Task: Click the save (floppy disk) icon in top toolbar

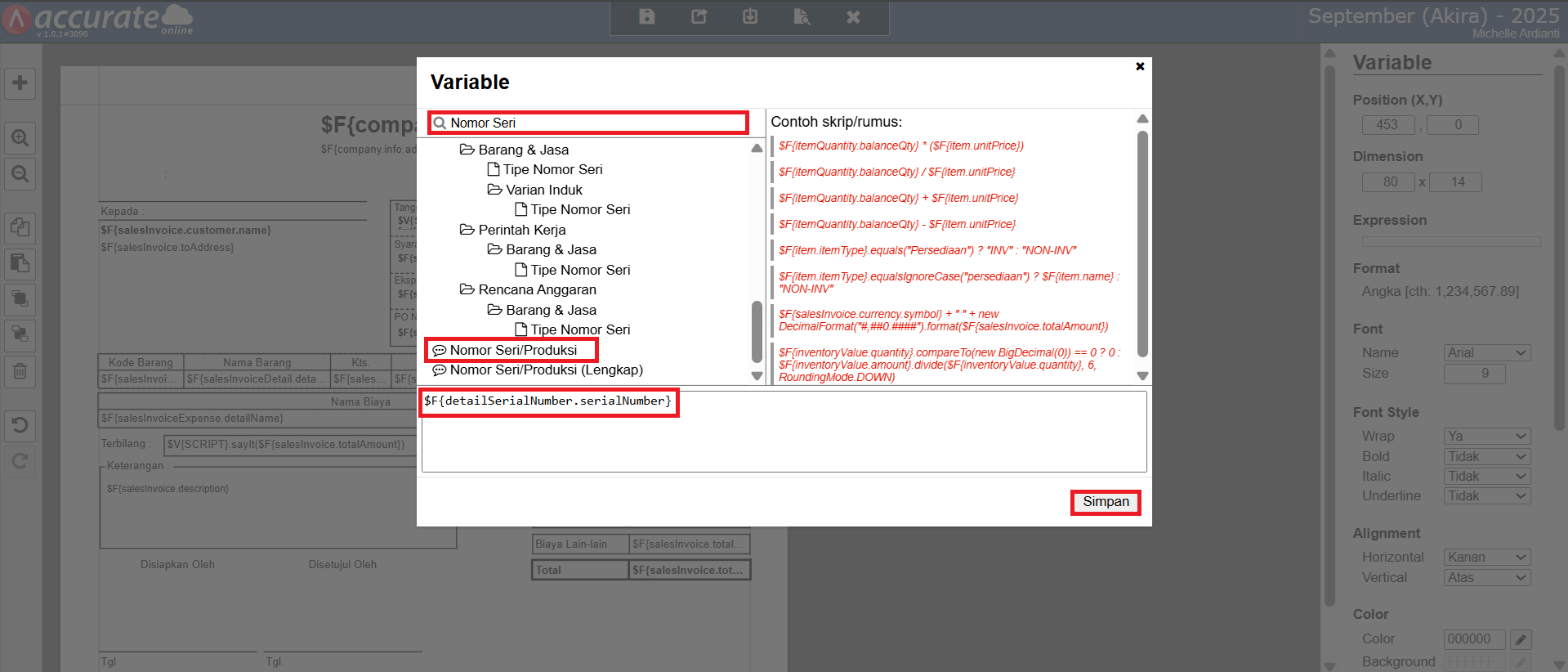Action: click(646, 17)
